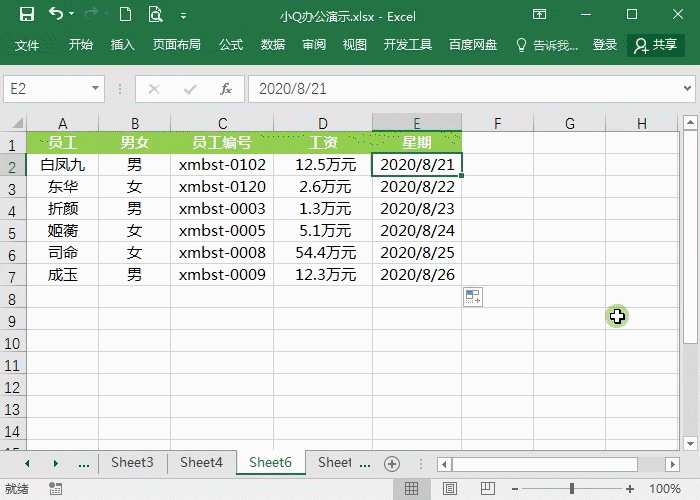Select column A header

[62, 123]
